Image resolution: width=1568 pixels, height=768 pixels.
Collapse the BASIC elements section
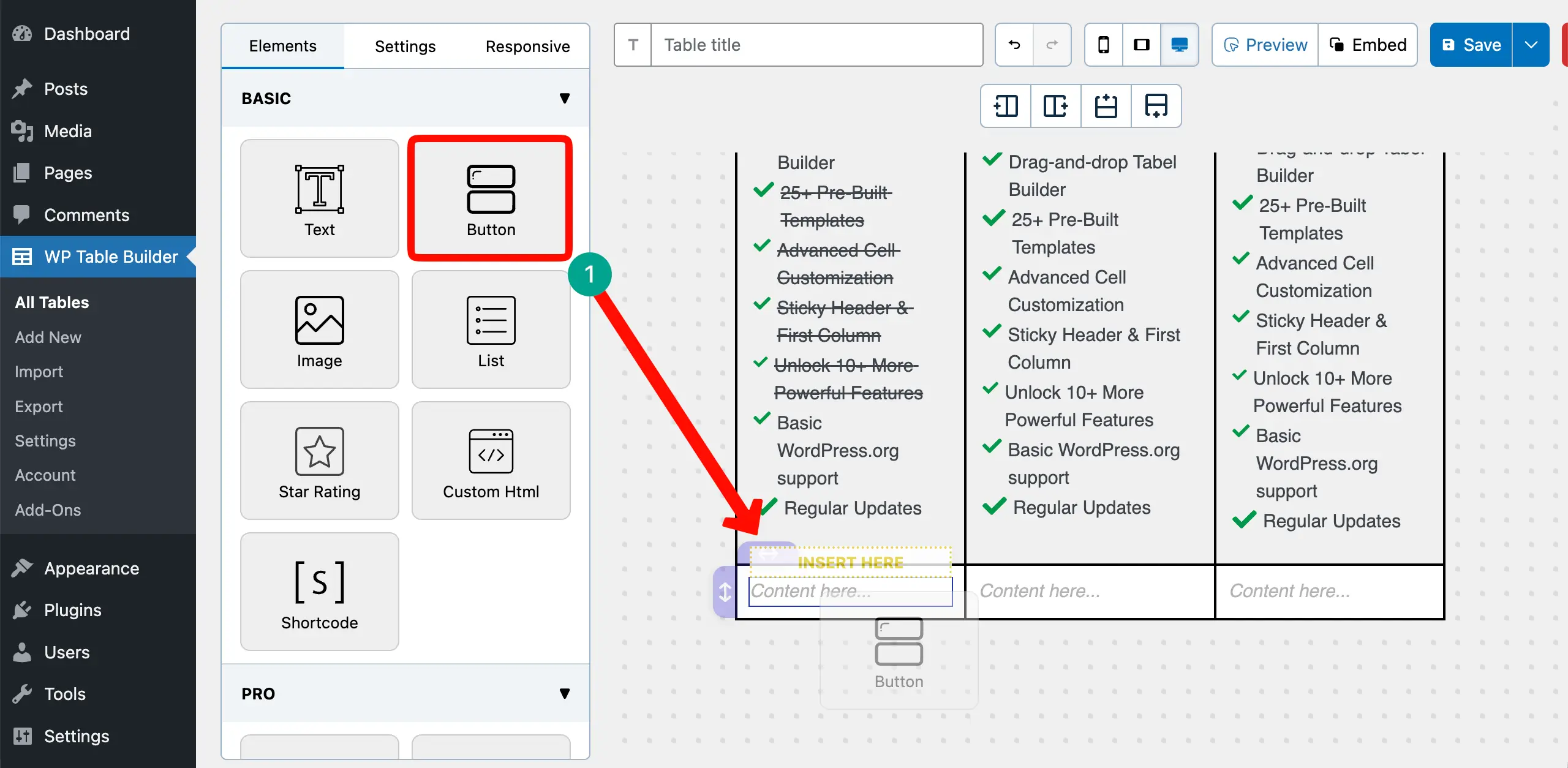564,98
